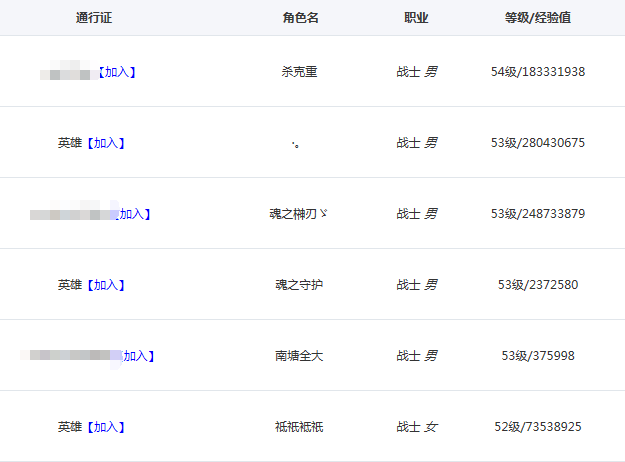Click 英雄 passport in the 祗祗祗祗 row
Viewport: 625px width, 462px height.
[x=70, y=427]
